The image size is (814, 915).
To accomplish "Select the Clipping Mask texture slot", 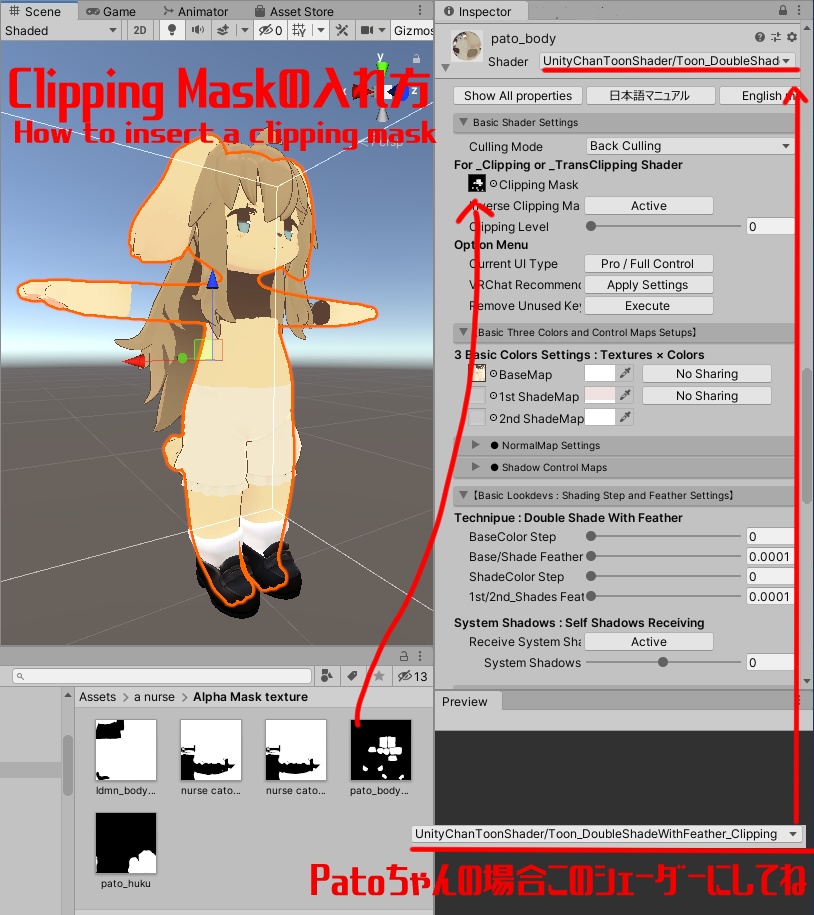I will (475, 184).
